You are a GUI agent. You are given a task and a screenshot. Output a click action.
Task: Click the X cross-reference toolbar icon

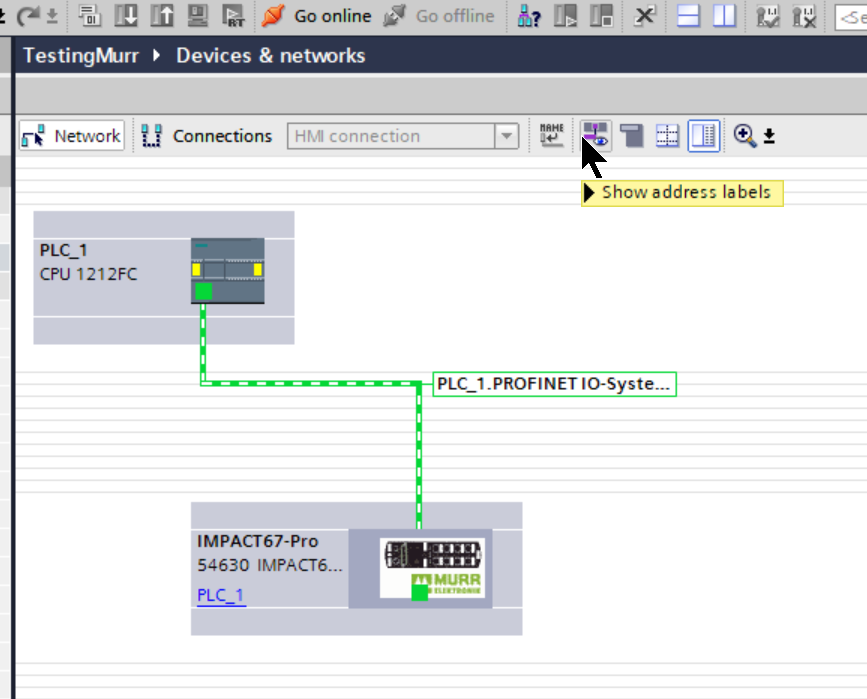tap(644, 16)
